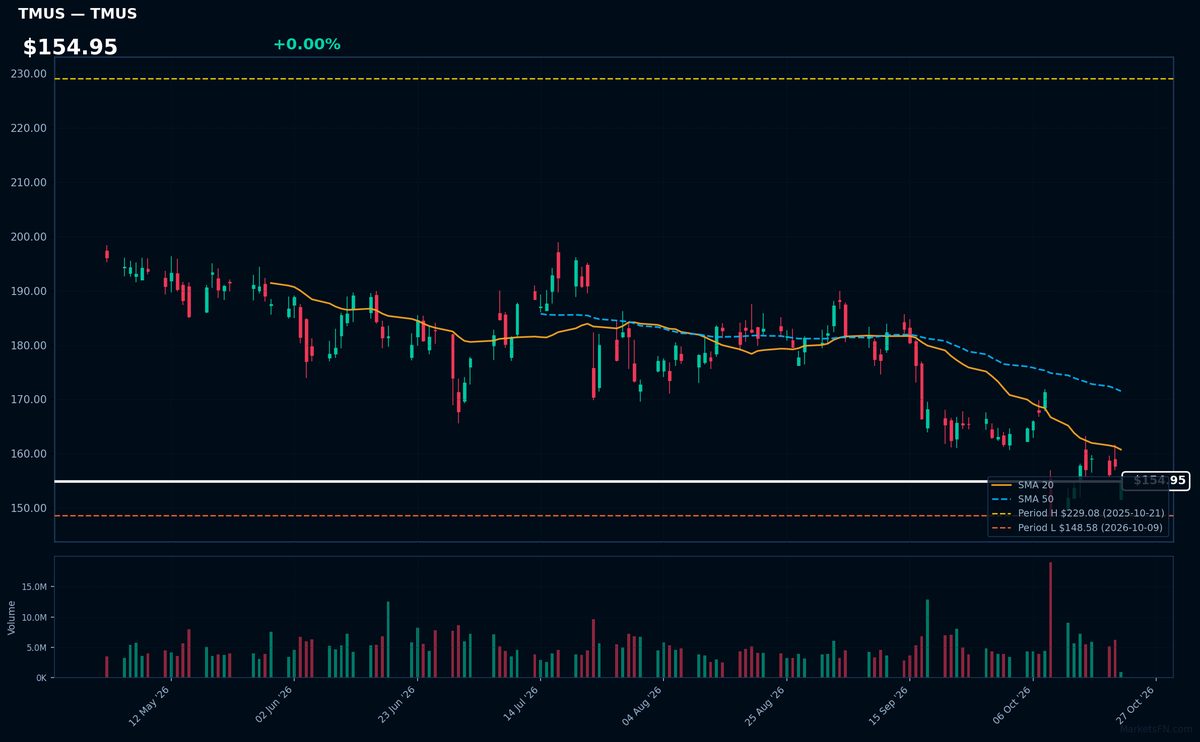Click the 23 Jun '26 date label

[x=396, y=704]
